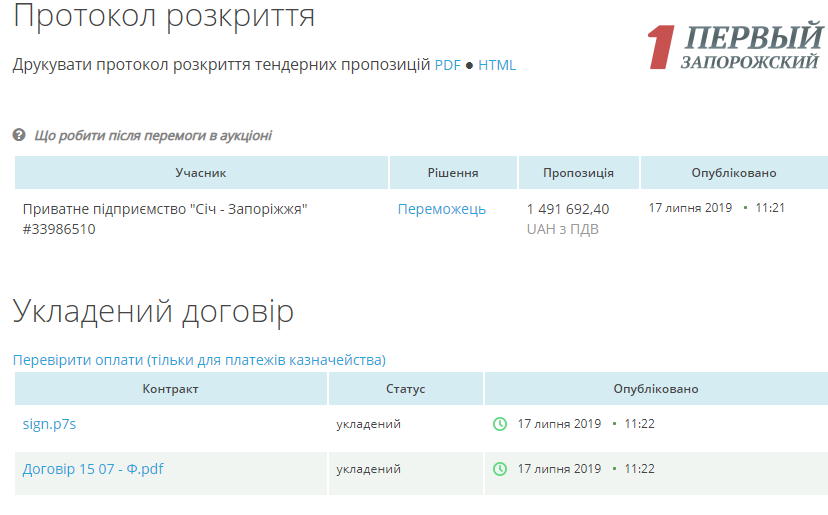
Task: Click the Статус column header
Action: click(x=405, y=389)
